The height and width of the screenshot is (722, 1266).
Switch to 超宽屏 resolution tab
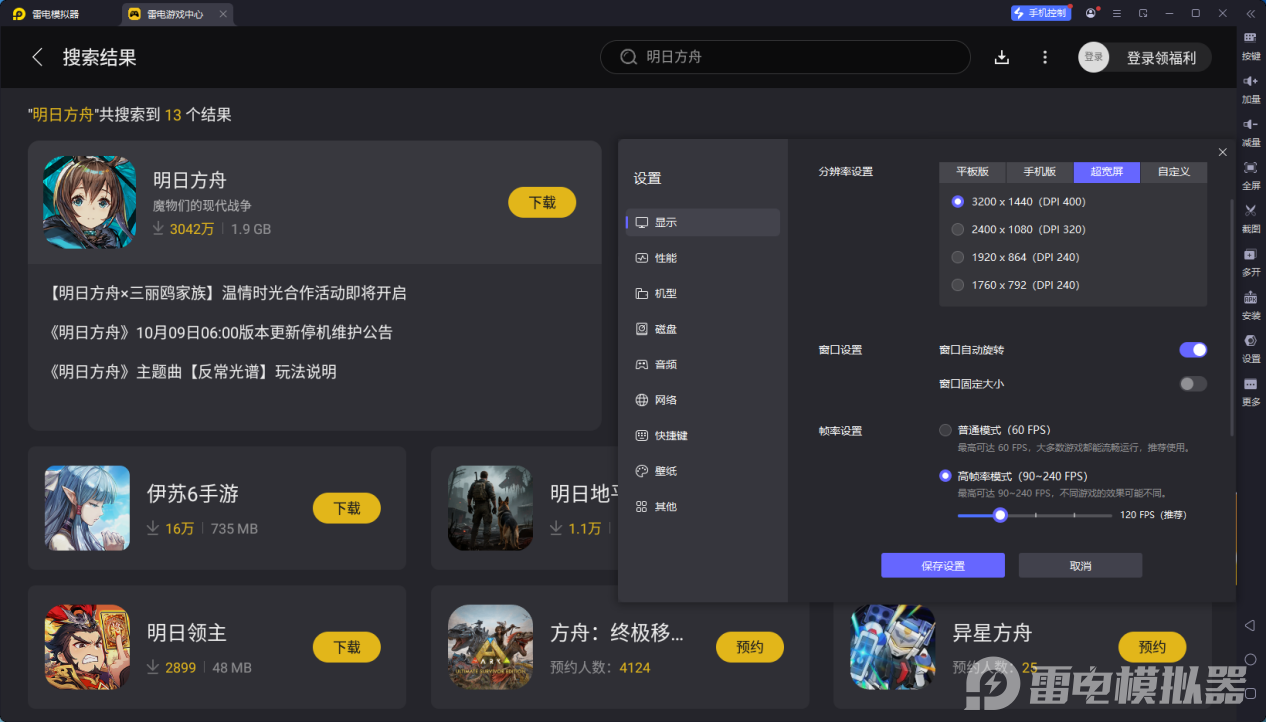(1107, 172)
